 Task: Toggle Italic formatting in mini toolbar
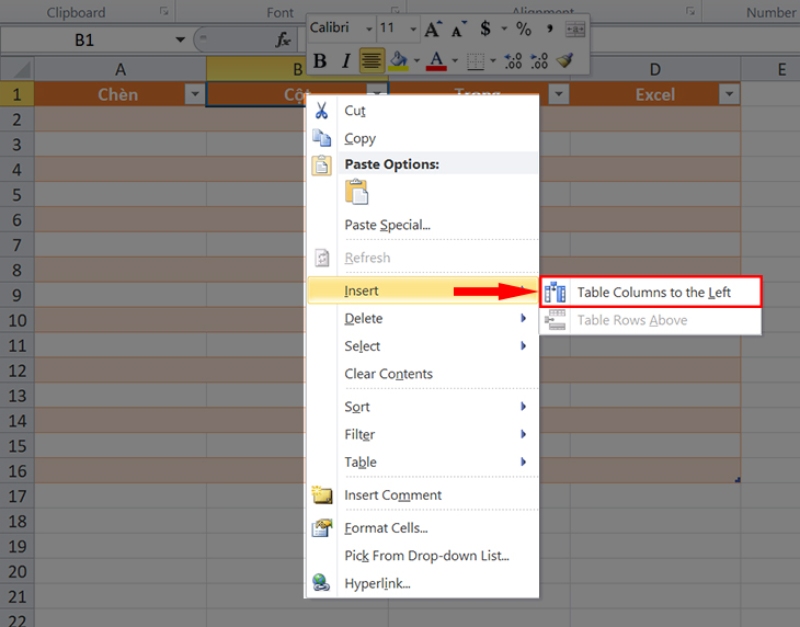coord(346,61)
